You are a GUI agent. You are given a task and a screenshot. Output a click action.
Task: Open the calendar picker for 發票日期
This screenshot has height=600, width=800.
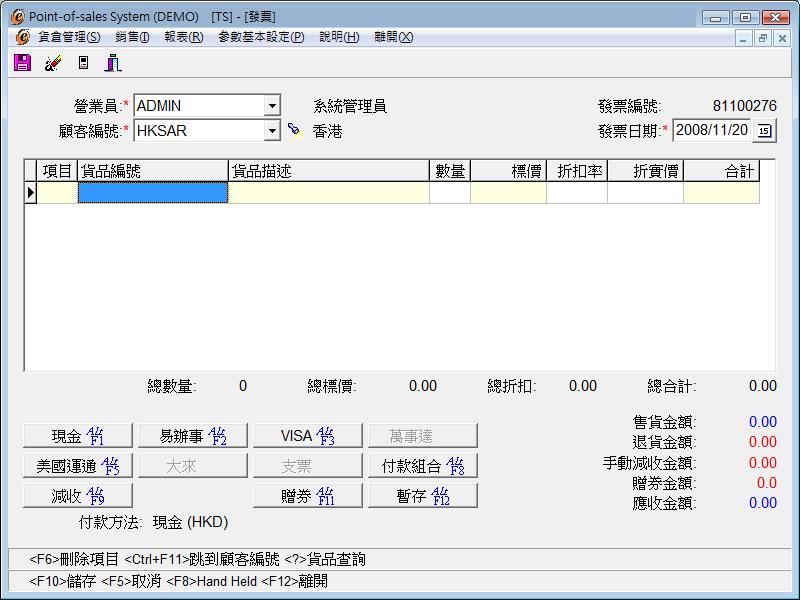(x=764, y=130)
